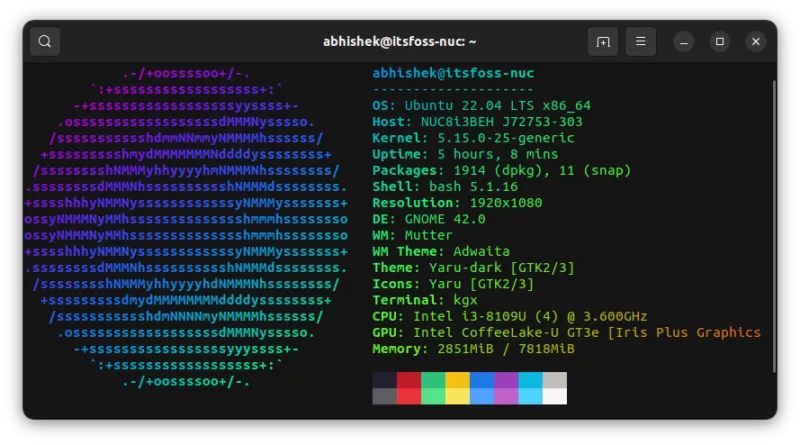Click the CPU: Intel i3-8109U line
Screen dimensions: 800x445
point(510,316)
